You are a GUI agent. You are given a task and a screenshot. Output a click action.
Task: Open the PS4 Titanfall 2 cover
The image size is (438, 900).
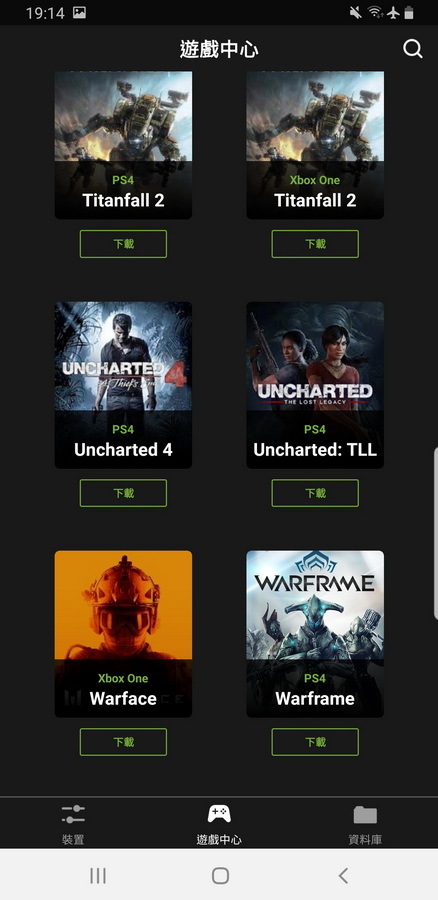tap(123, 145)
